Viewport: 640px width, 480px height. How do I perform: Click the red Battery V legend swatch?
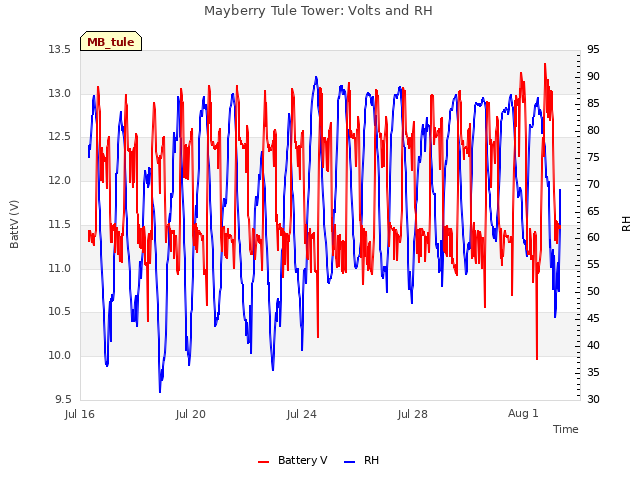264,461
